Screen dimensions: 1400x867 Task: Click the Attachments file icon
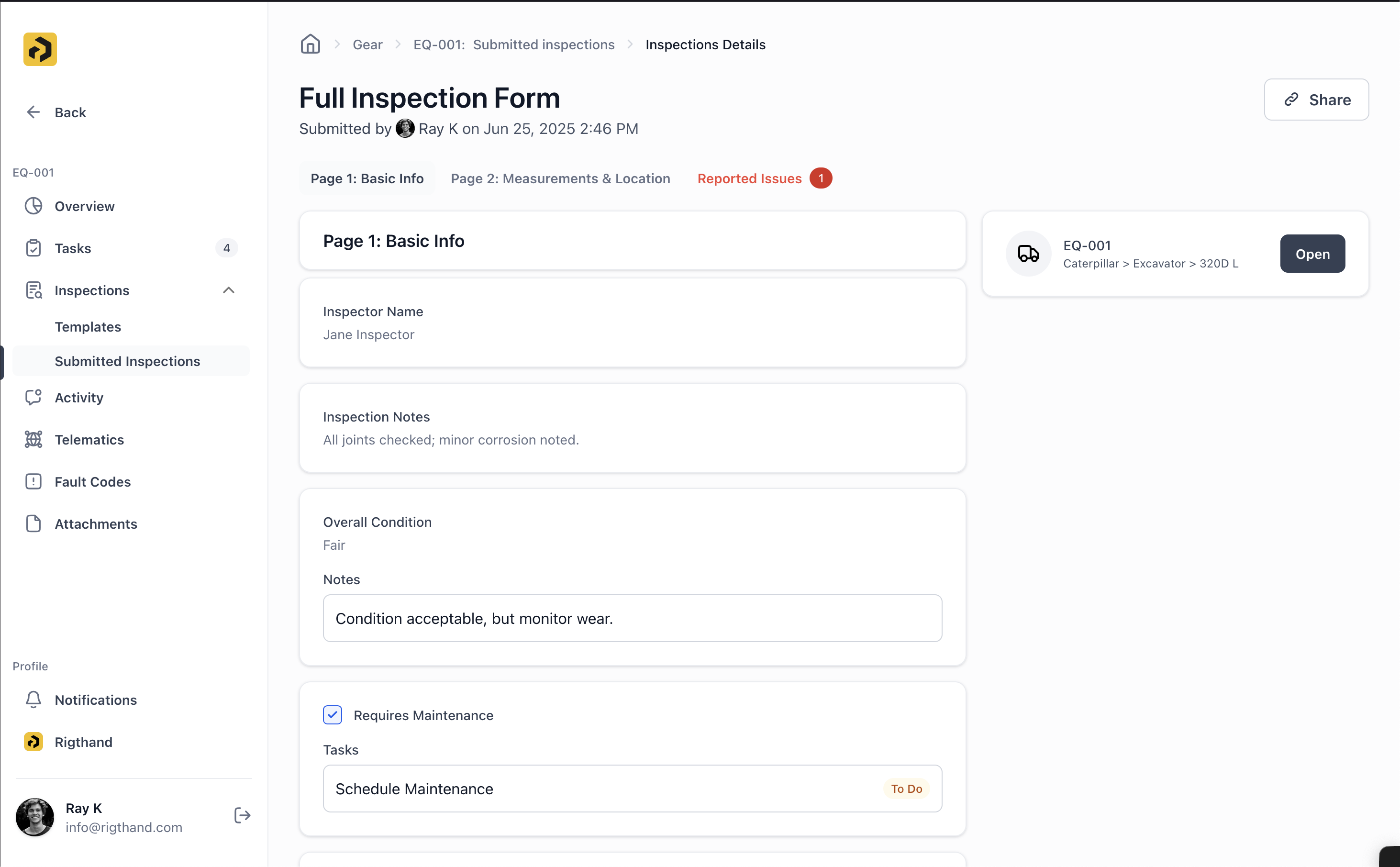(33, 523)
